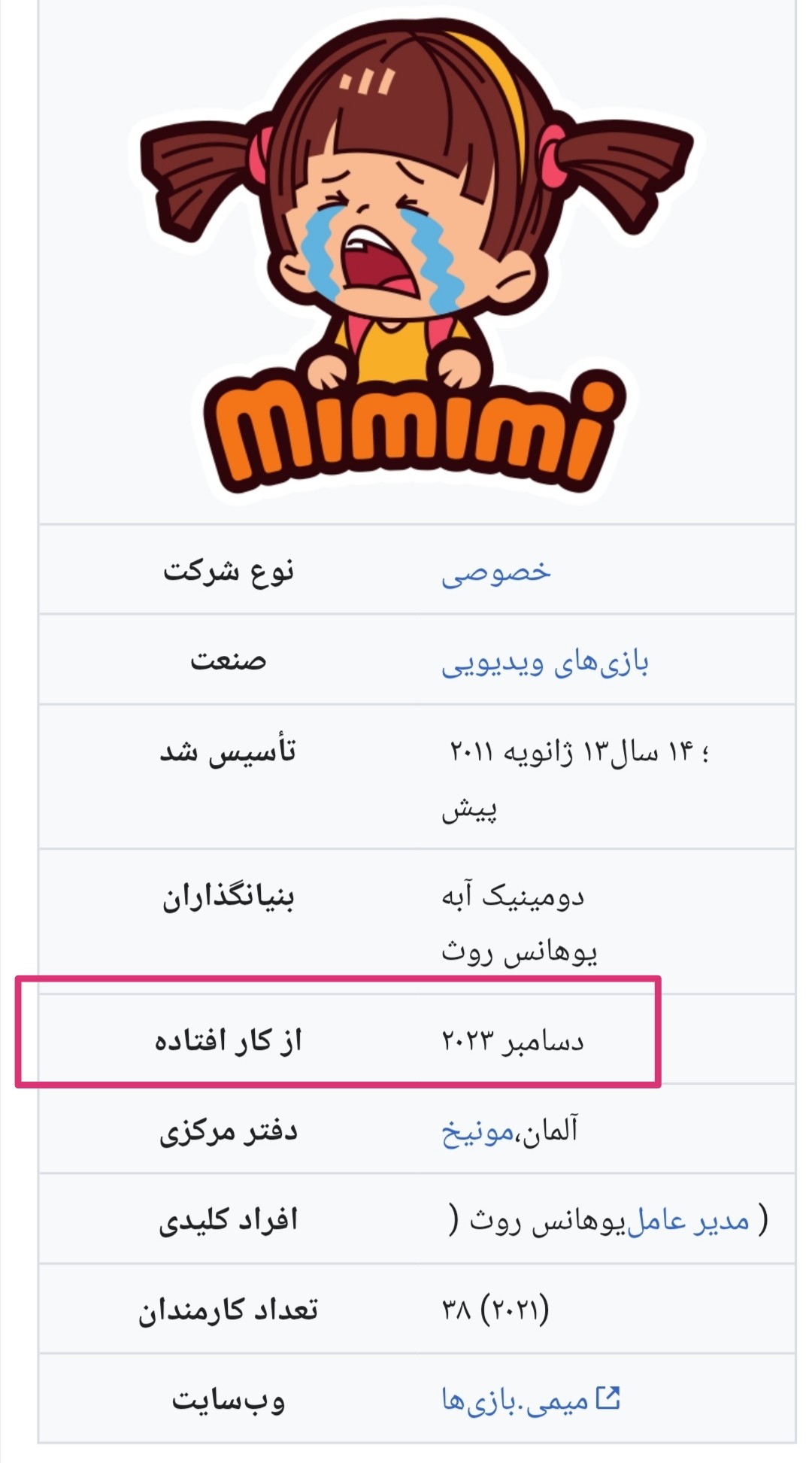
Task: Follow the بازی‌های ویدیویی industry link
Action: click(x=545, y=663)
